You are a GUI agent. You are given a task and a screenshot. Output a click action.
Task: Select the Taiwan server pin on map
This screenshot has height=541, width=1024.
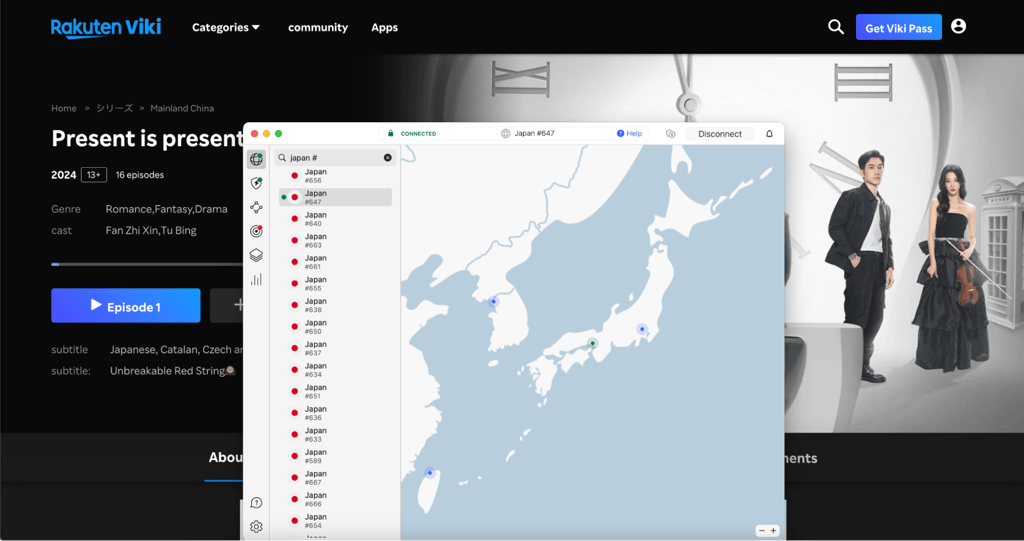click(429, 472)
